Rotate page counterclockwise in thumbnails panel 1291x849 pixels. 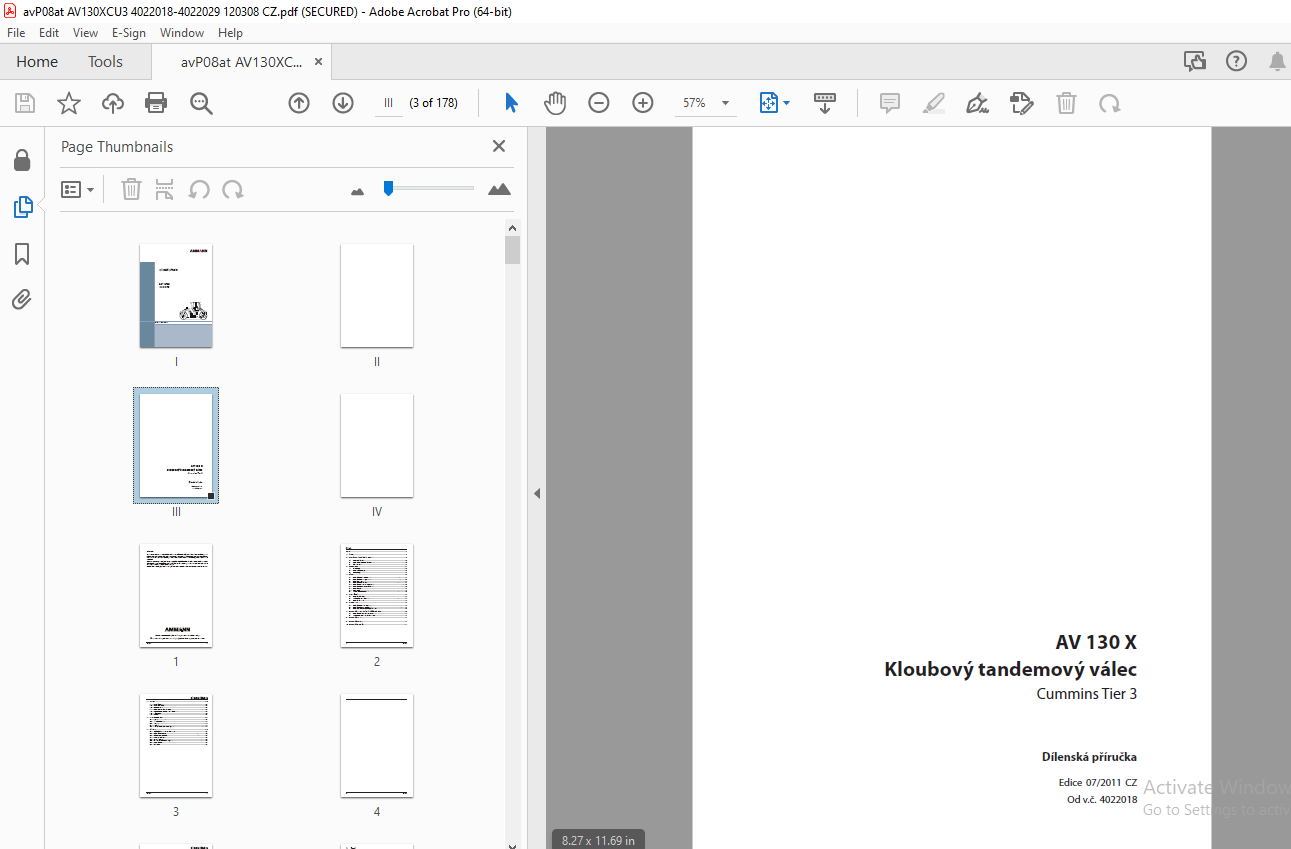pyautogui.click(x=199, y=189)
